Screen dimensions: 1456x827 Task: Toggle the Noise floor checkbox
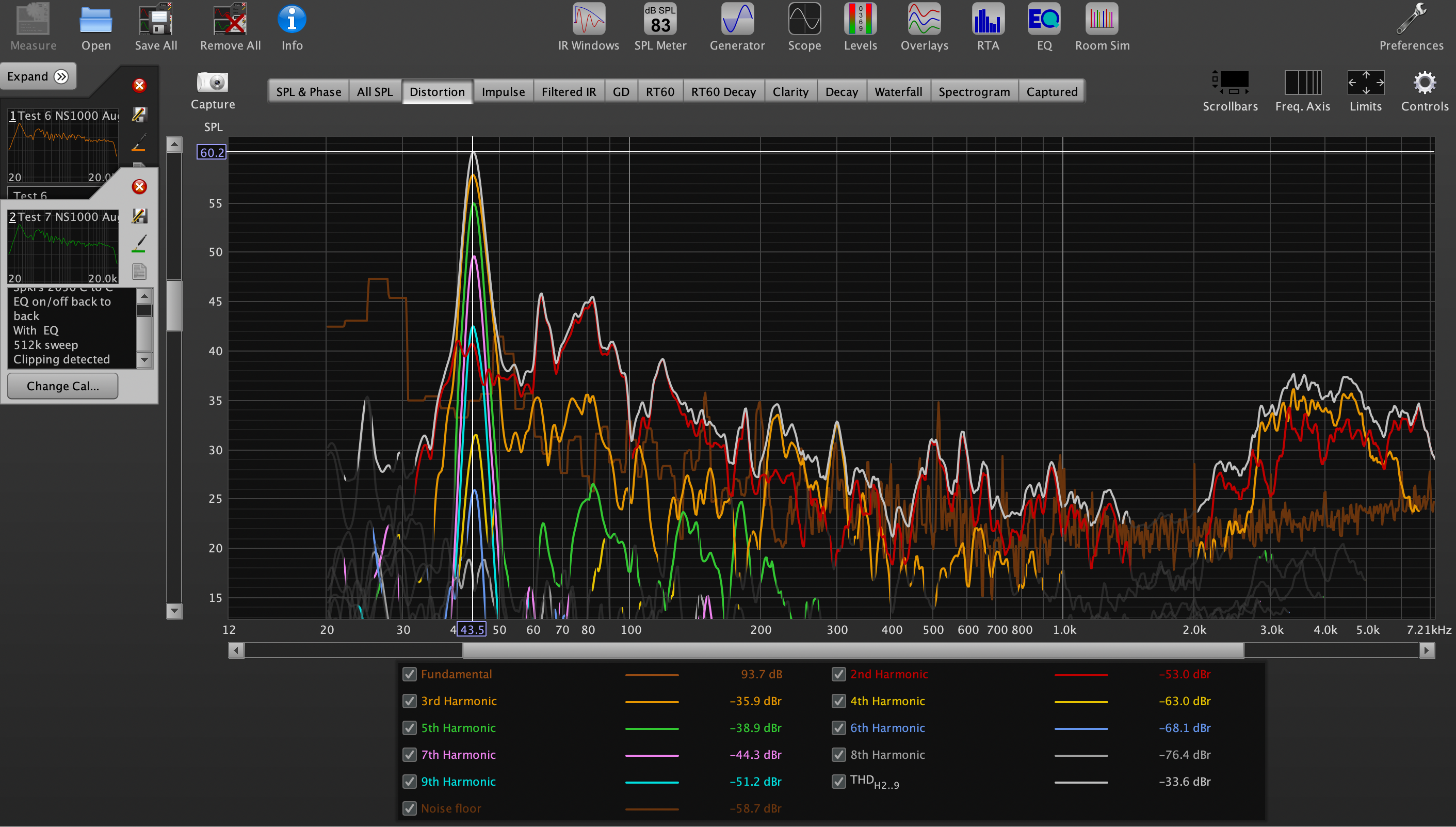(x=409, y=808)
